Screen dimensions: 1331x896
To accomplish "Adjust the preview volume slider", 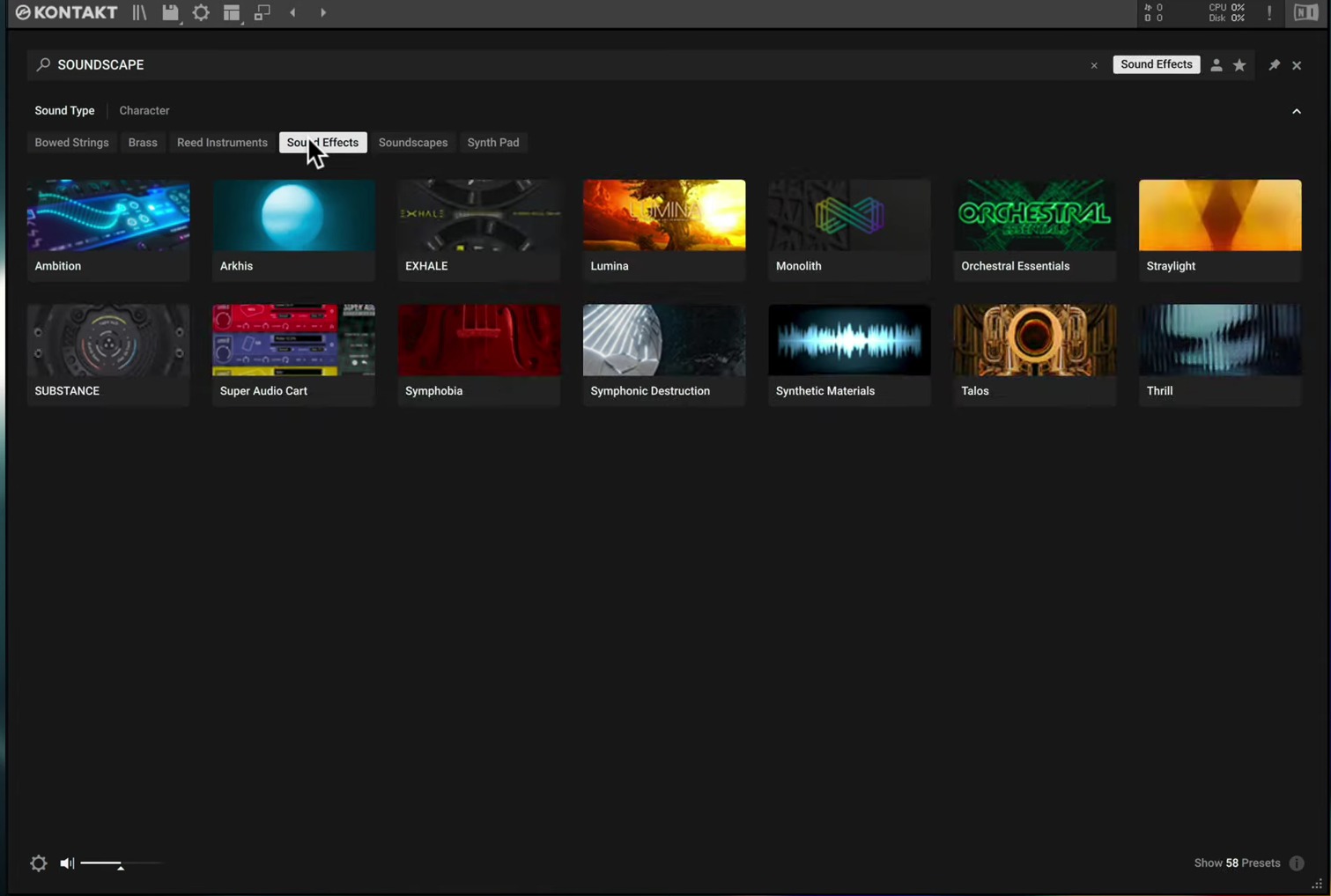I will pos(121,863).
